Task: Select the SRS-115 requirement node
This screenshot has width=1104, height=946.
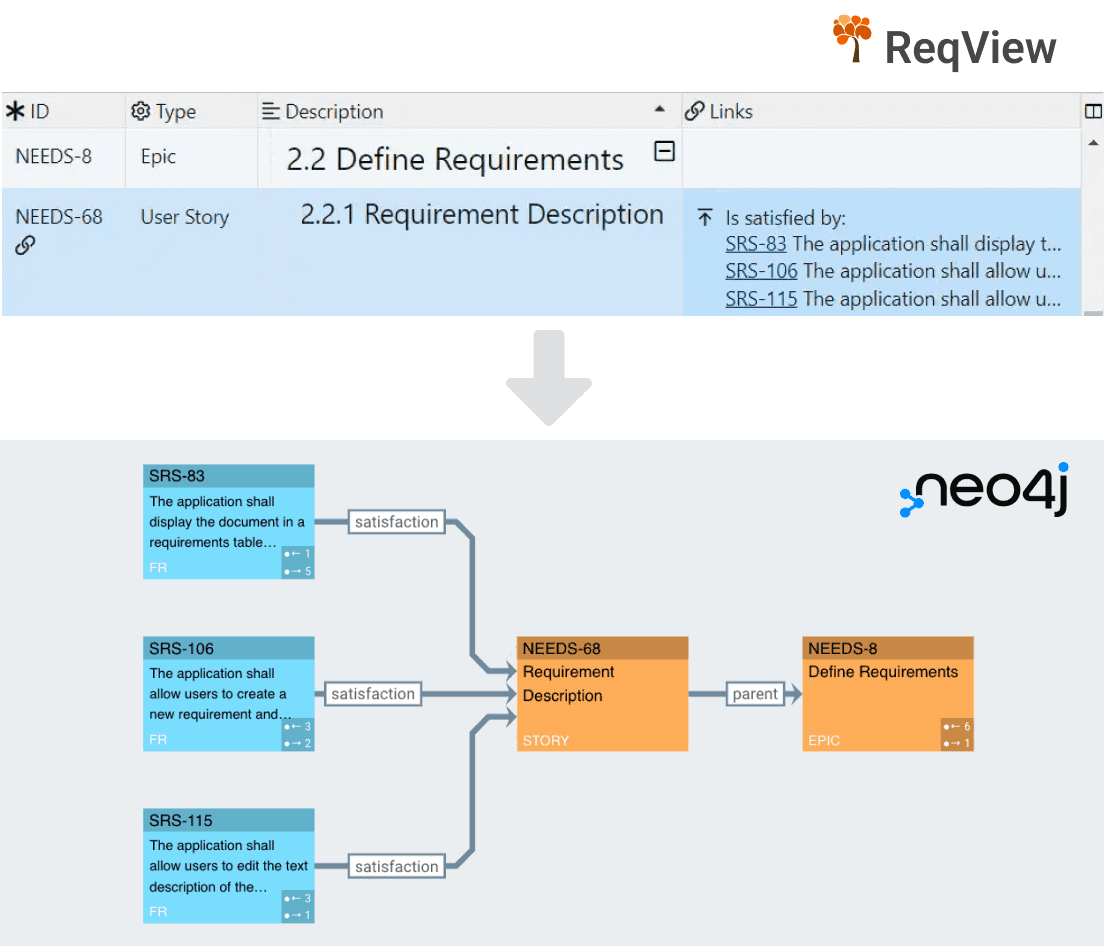Action: (228, 866)
